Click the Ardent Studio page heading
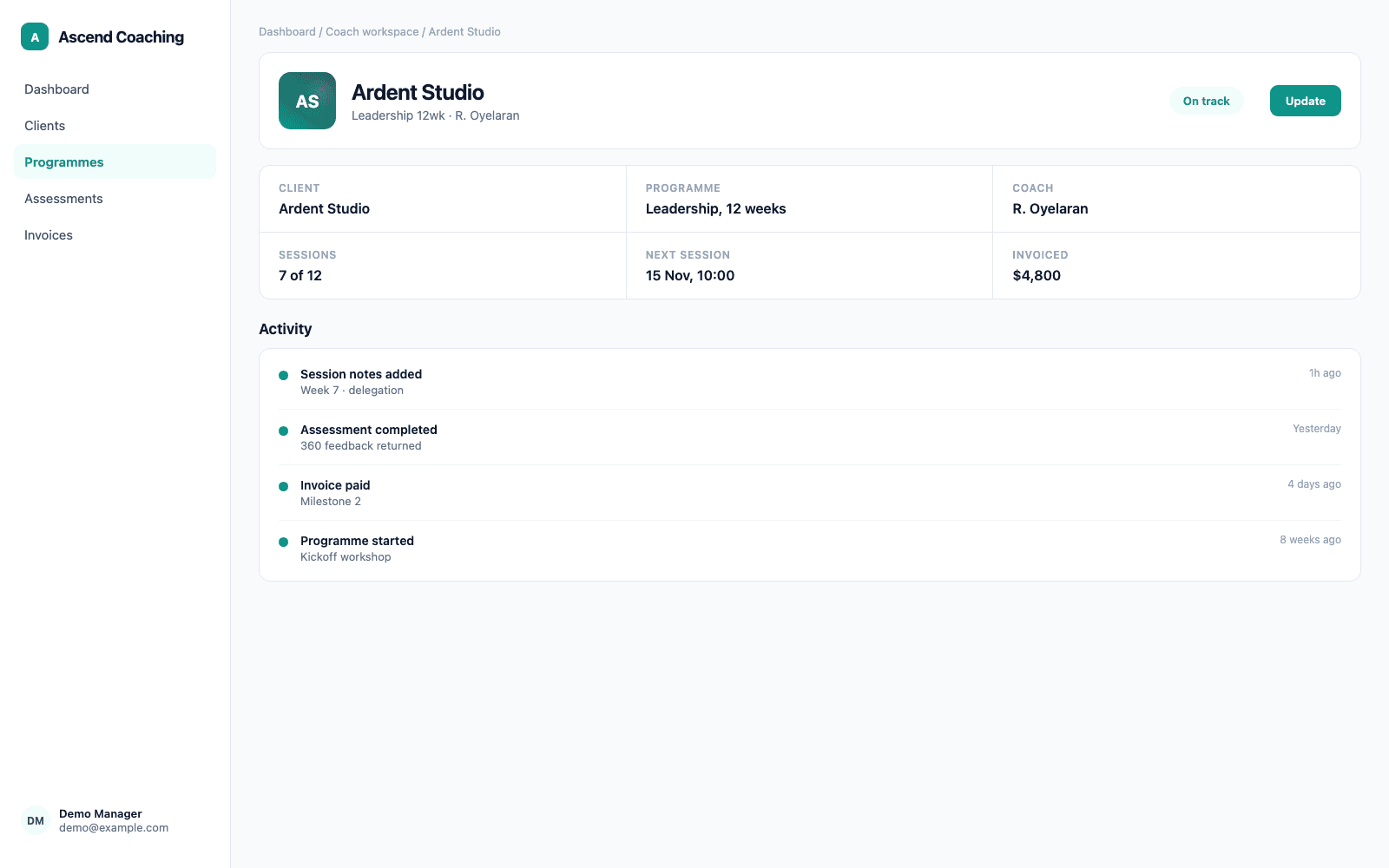 click(418, 92)
